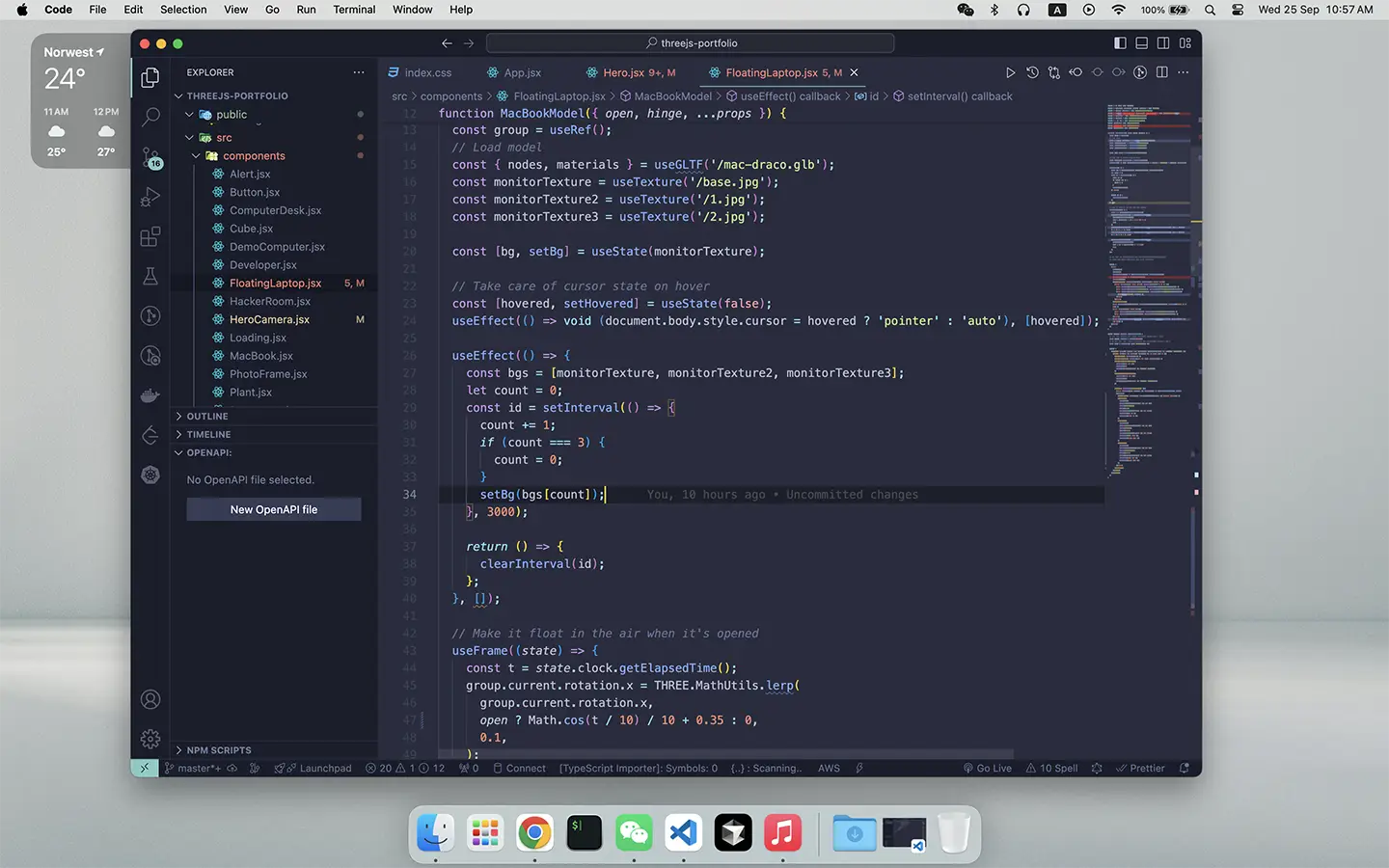Toggle the secondary sidebar layout button
This screenshot has width=1389, height=868.
point(1163,43)
